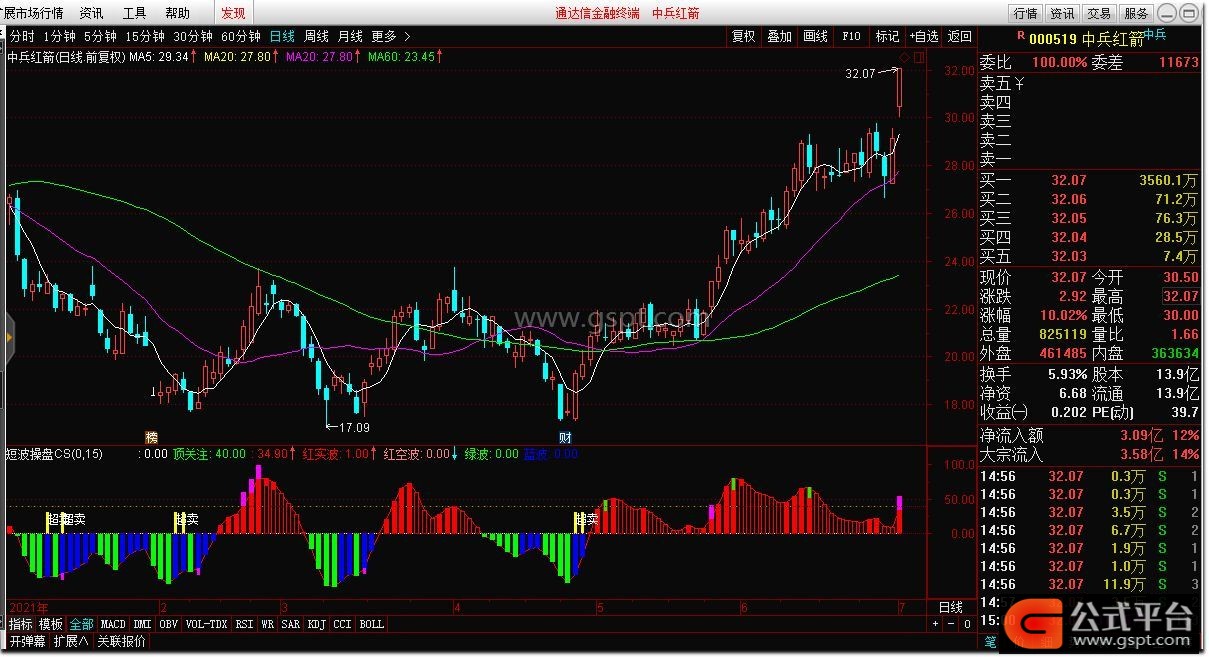Expand the 更多 periods dropdown
Image resolution: width=1209 pixels, height=657 pixels.
pos(391,36)
